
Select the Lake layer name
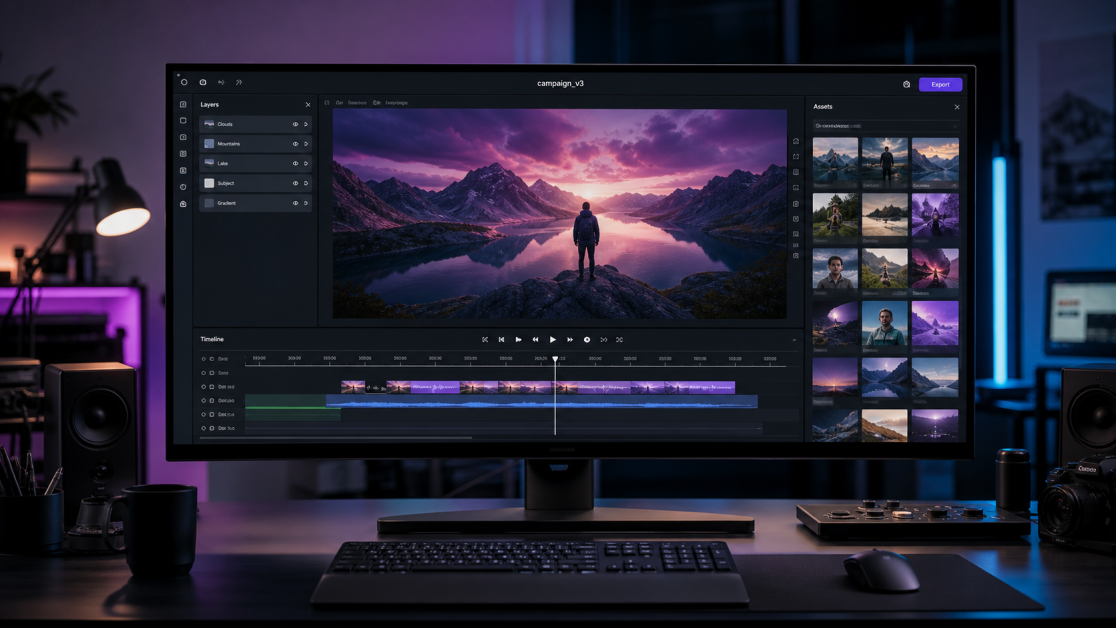pyautogui.click(x=223, y=163)
